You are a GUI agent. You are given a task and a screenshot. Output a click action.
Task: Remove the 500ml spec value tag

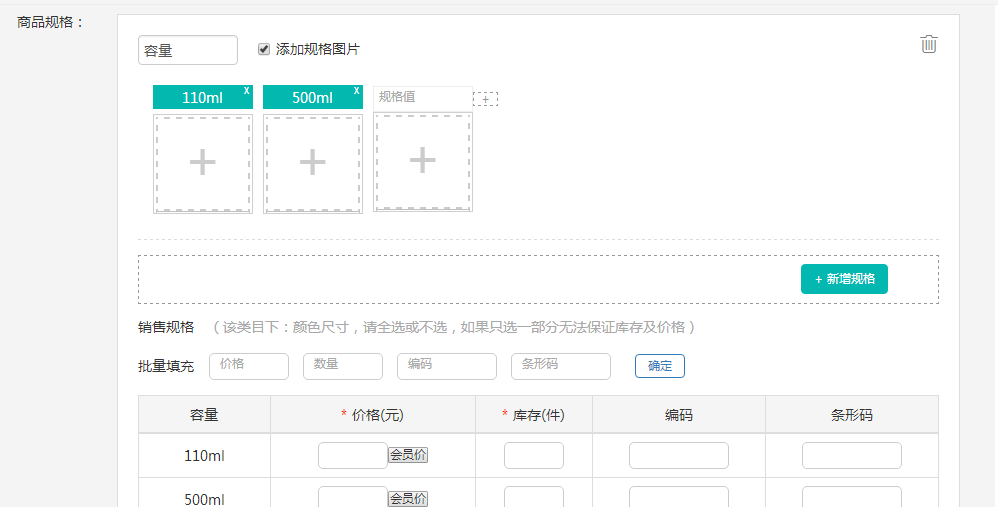356,91
